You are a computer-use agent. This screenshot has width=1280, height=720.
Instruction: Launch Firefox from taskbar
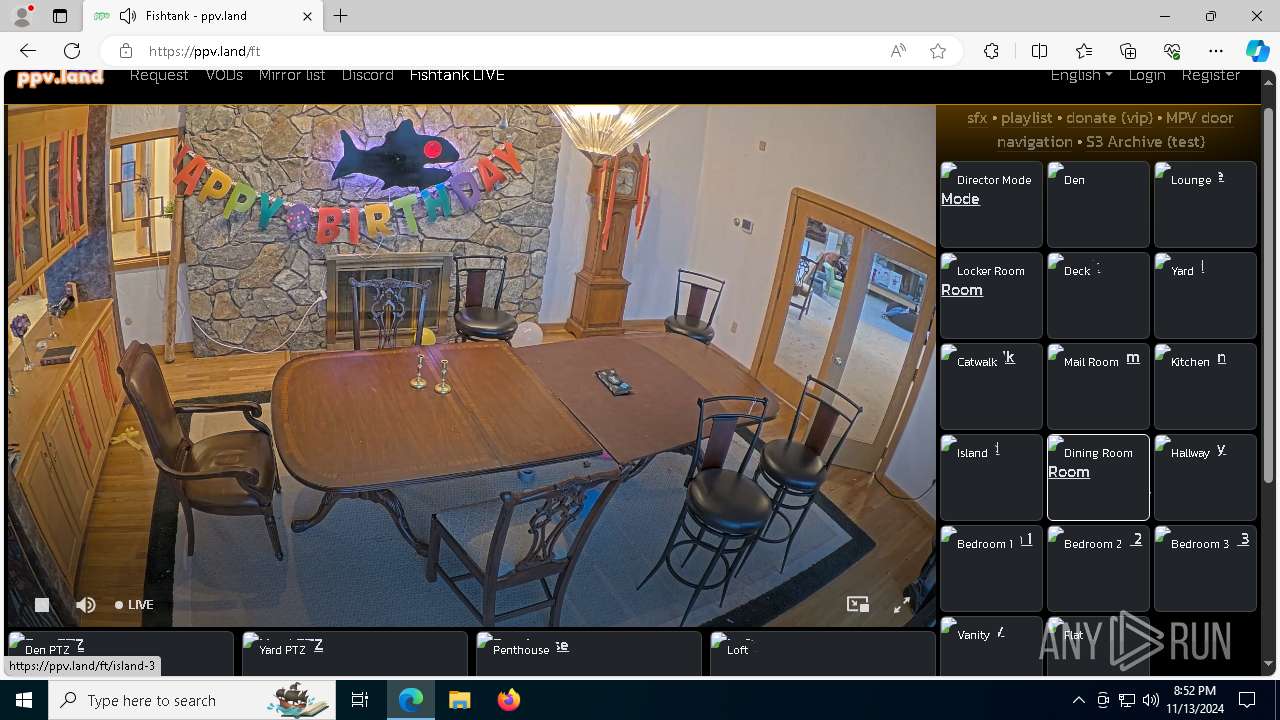pos(508,700)
